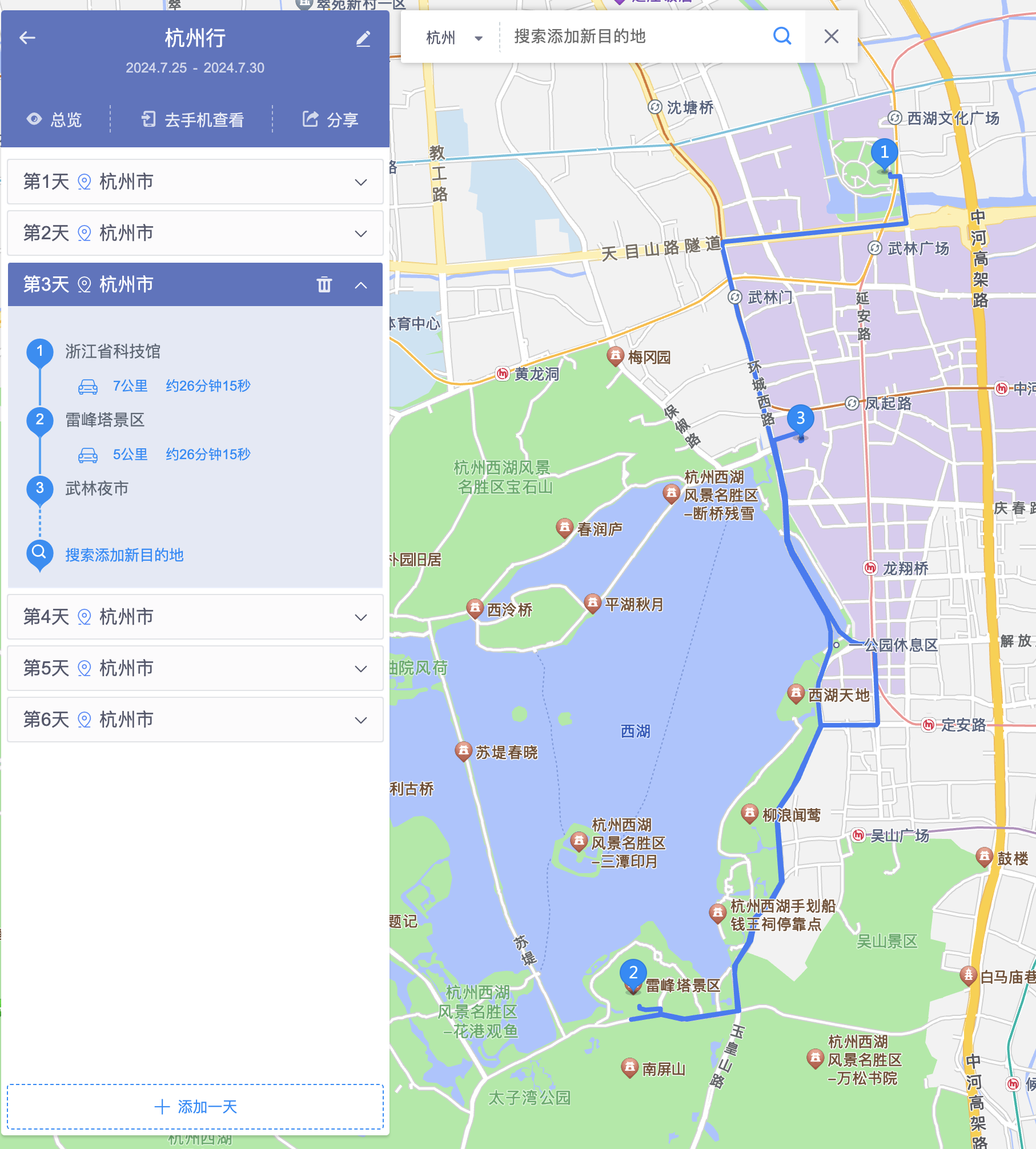Click the 平湖秋月 scenic spot icon
Screen dimensions: 1036x1149
tap(593, 603)
